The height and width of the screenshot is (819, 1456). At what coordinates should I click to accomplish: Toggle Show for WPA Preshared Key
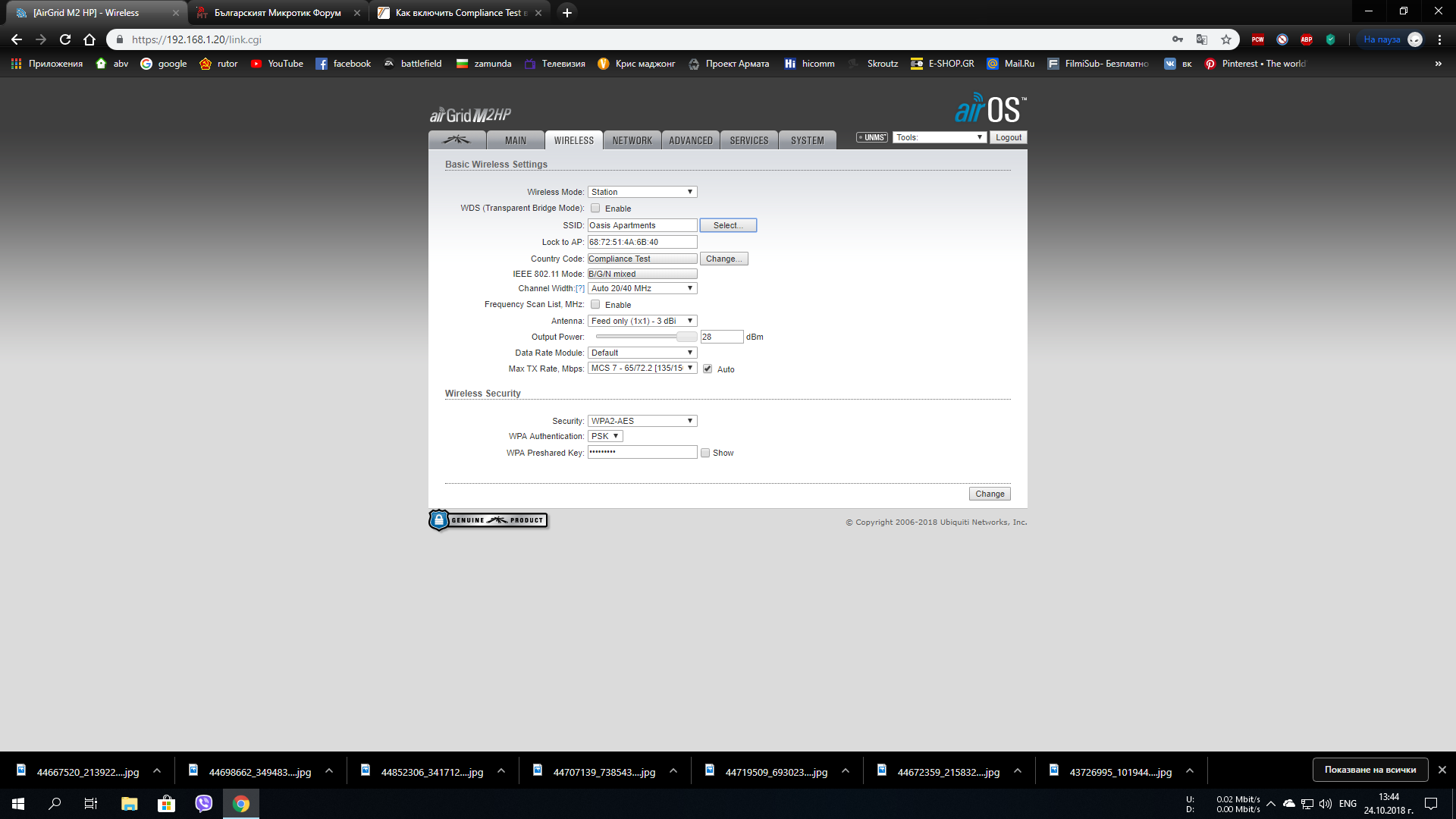click(705, 453)
